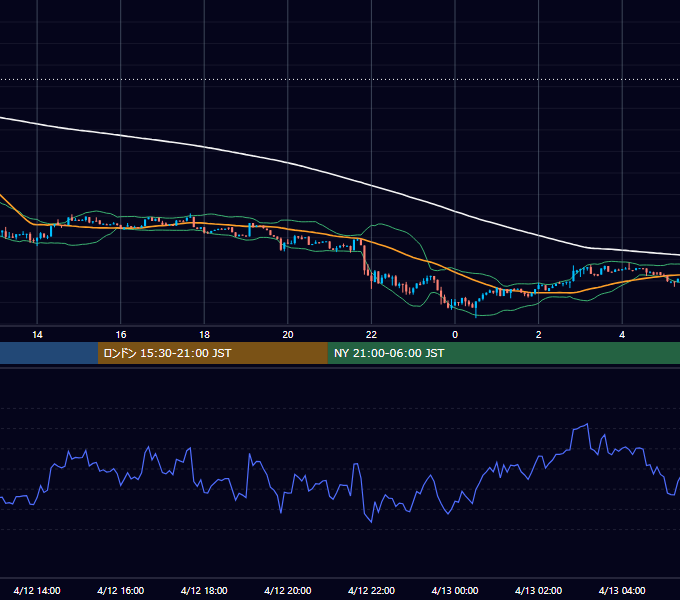This screenshot has width=680, height=600.
Task: Click the oscillator peak near 4/13 03:00
Action: coord(587,424)
